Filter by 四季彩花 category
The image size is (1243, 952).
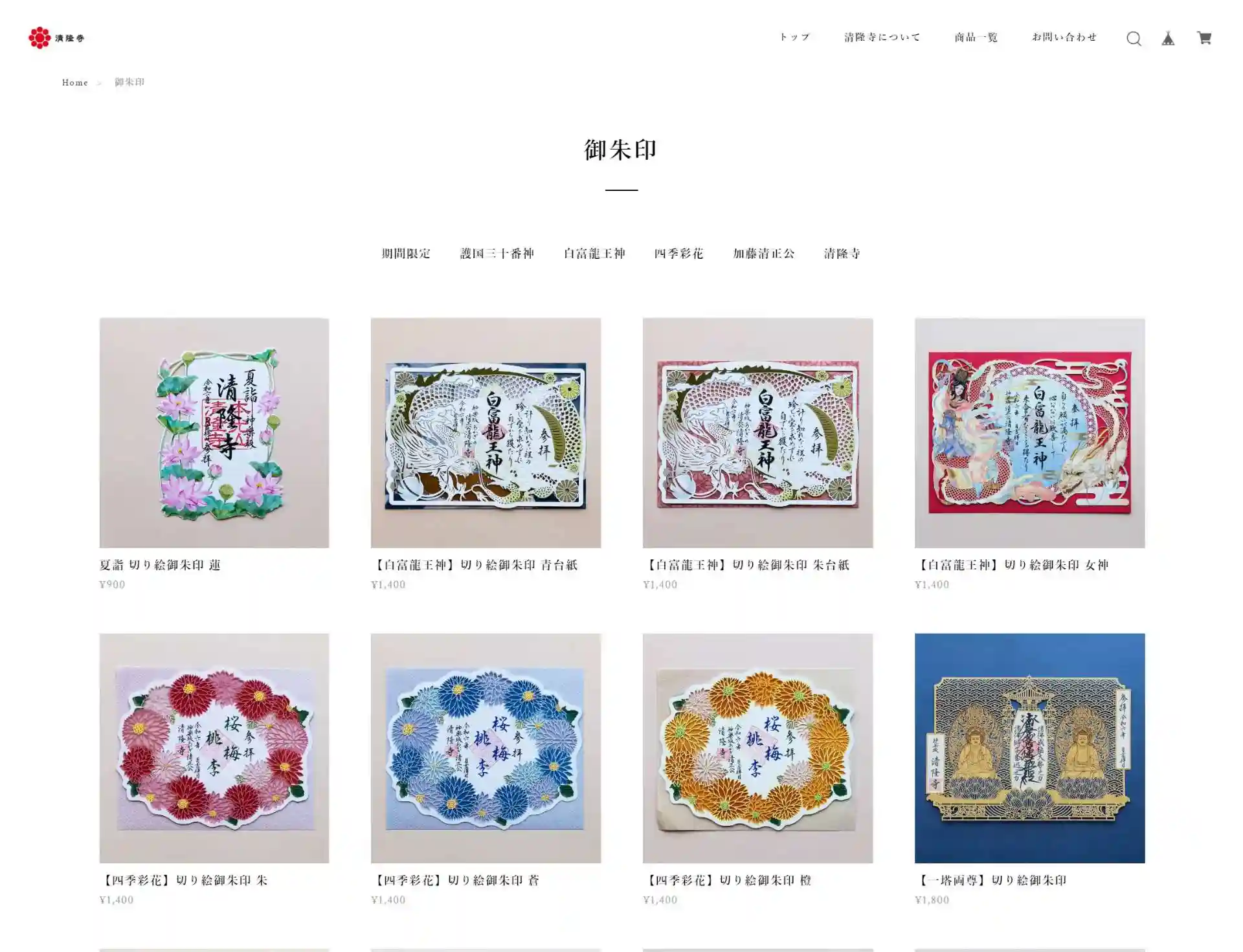click(678, 254)
